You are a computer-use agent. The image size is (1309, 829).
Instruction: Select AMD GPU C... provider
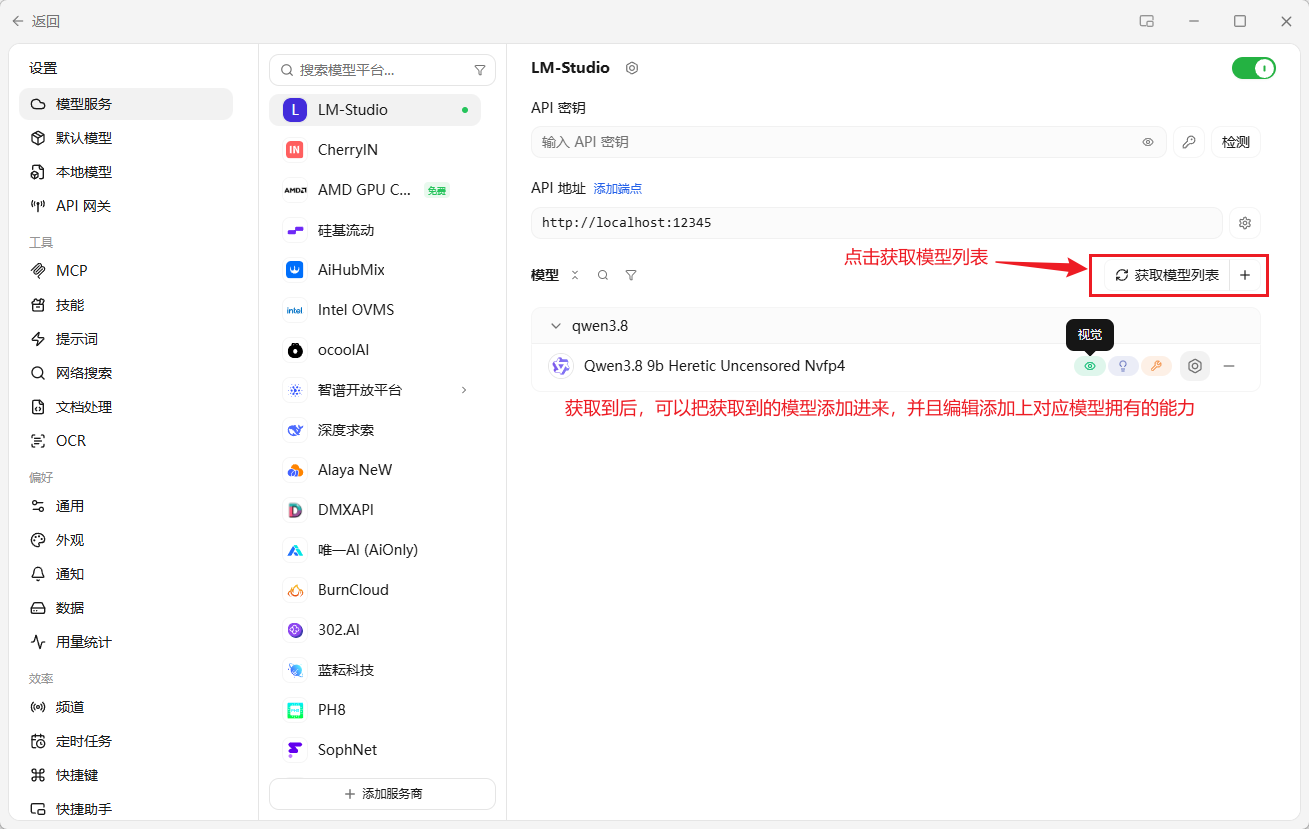[x=375, y=190]
